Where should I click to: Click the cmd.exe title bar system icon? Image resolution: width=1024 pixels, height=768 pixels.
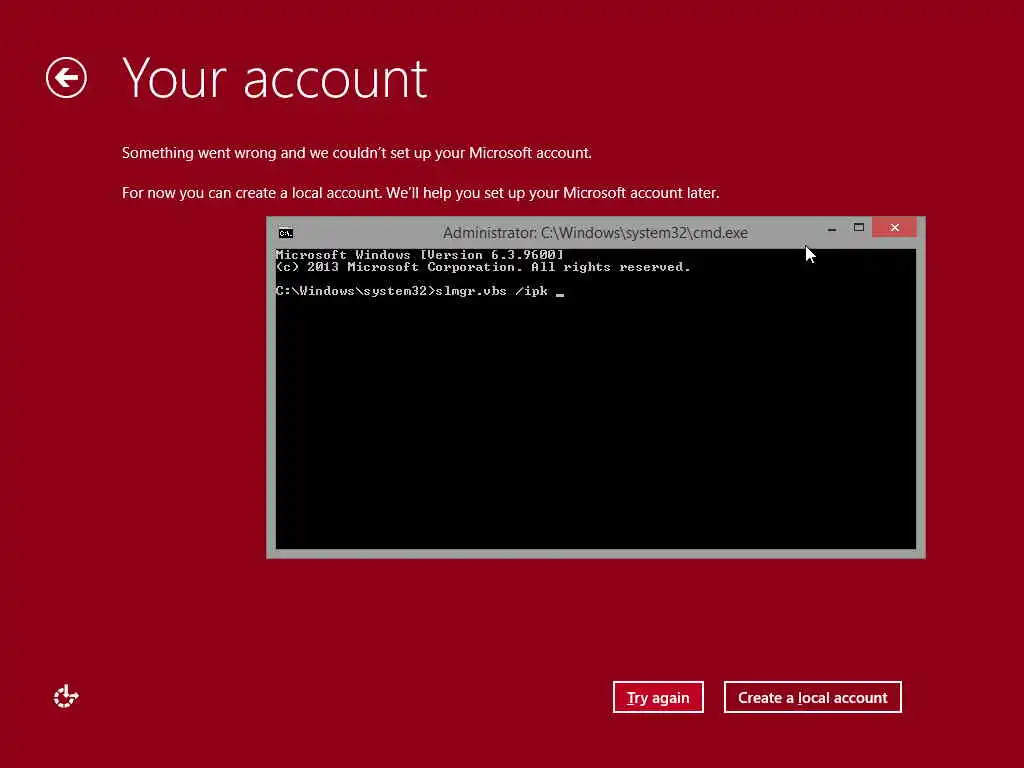click(285, 232)
